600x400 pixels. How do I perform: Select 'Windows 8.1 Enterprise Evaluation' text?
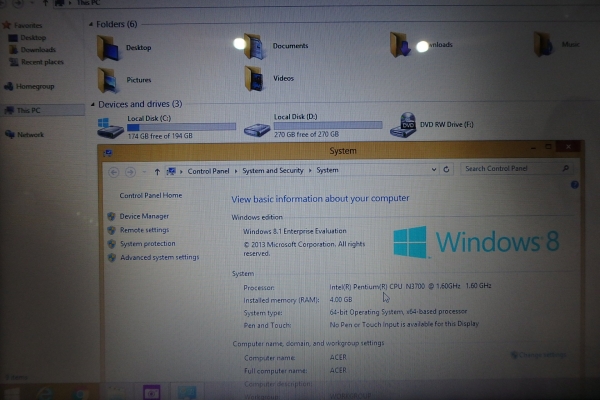295,231
